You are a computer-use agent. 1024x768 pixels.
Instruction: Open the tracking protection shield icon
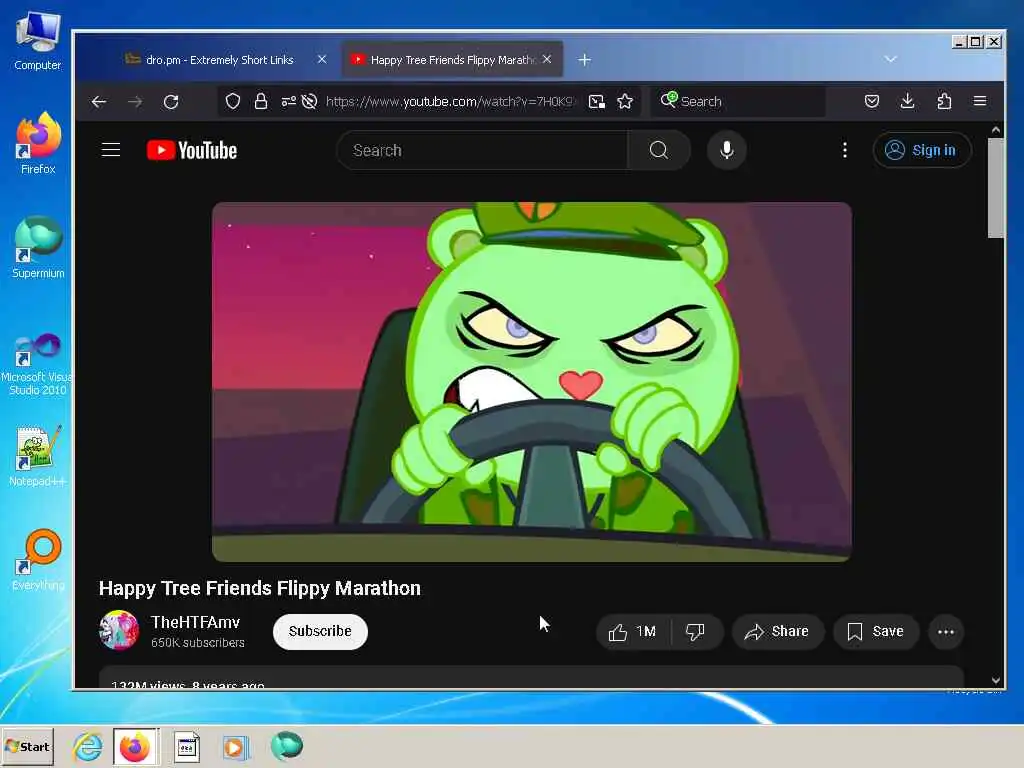coord(233,101)
